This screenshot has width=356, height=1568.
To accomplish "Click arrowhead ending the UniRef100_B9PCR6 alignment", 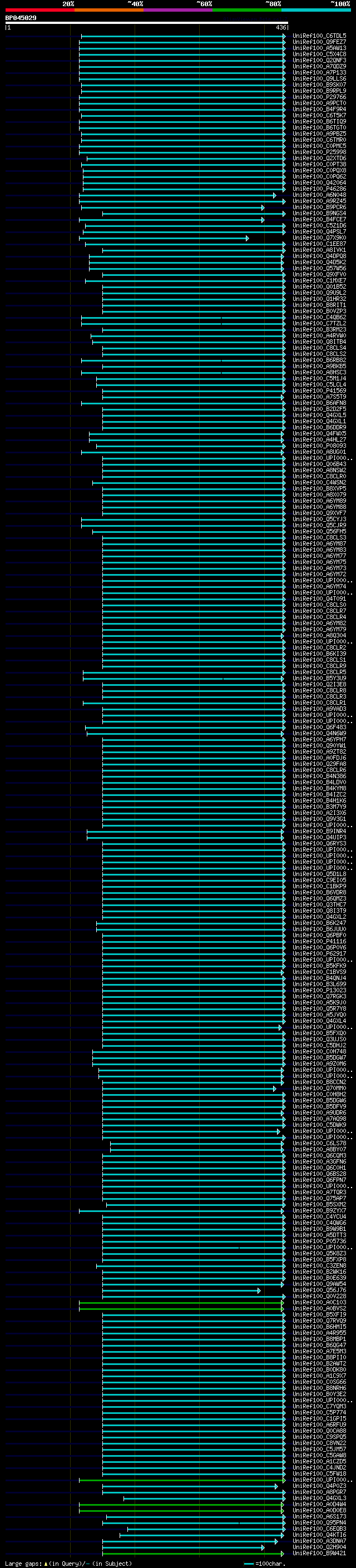I will [x=263, y=207].
